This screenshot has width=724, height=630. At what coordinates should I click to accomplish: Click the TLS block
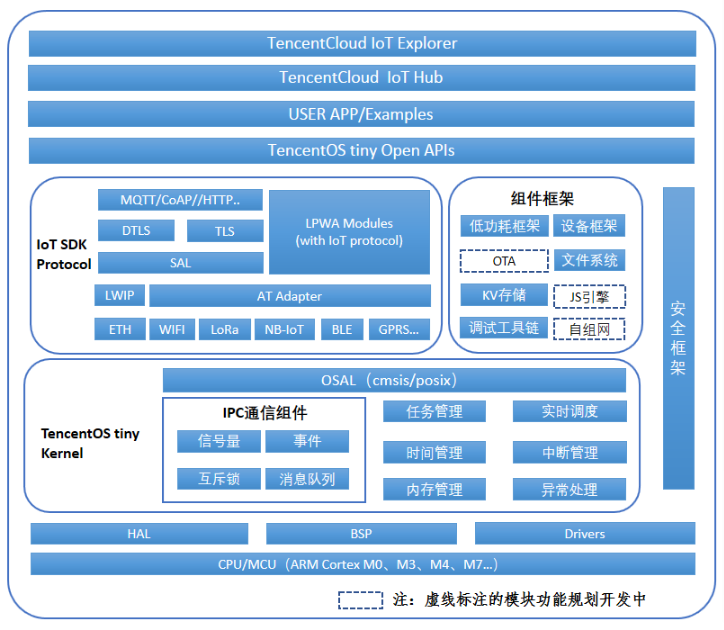(x=225, y=231)
